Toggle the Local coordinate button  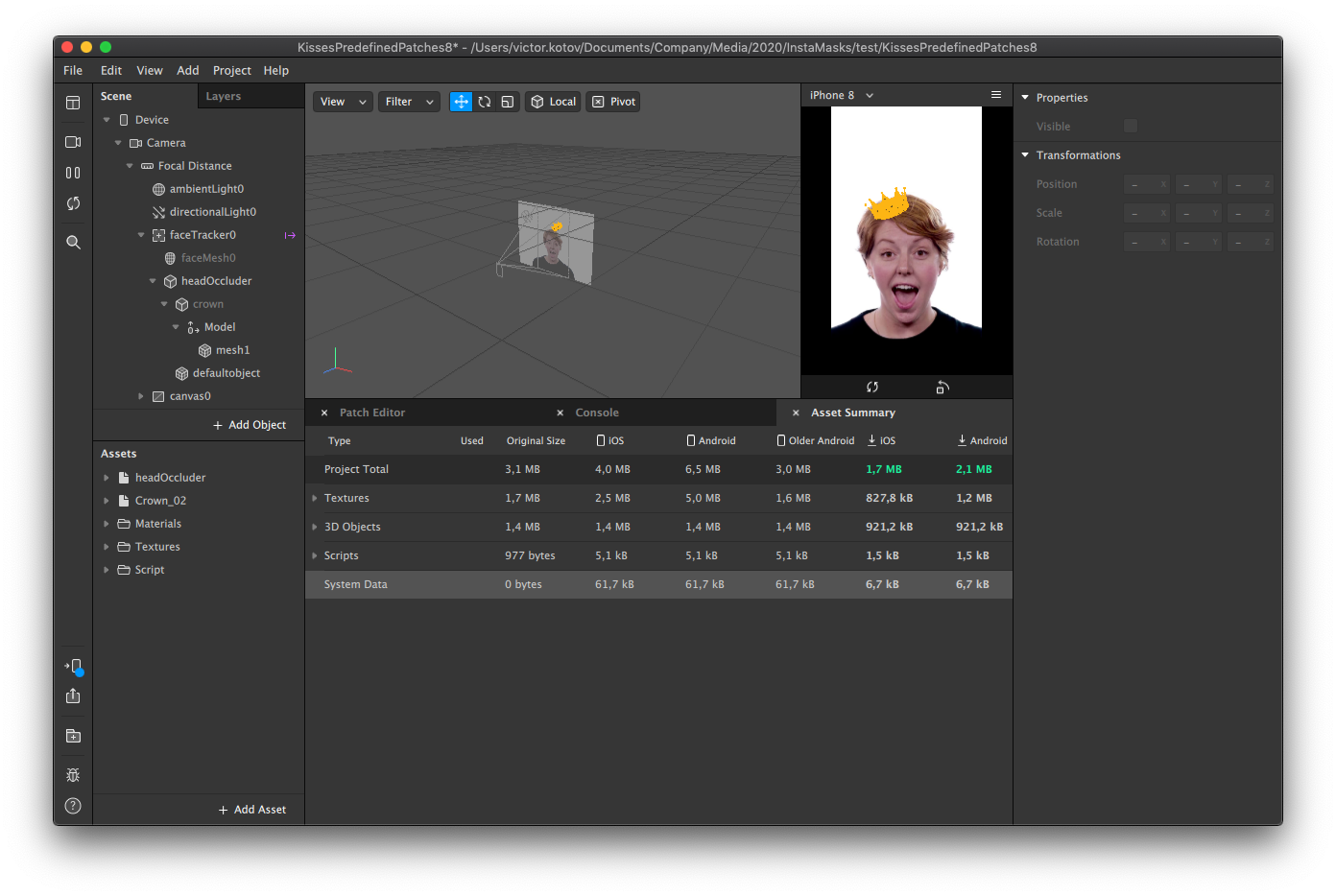pyautogui.click(x=554, y=102)
